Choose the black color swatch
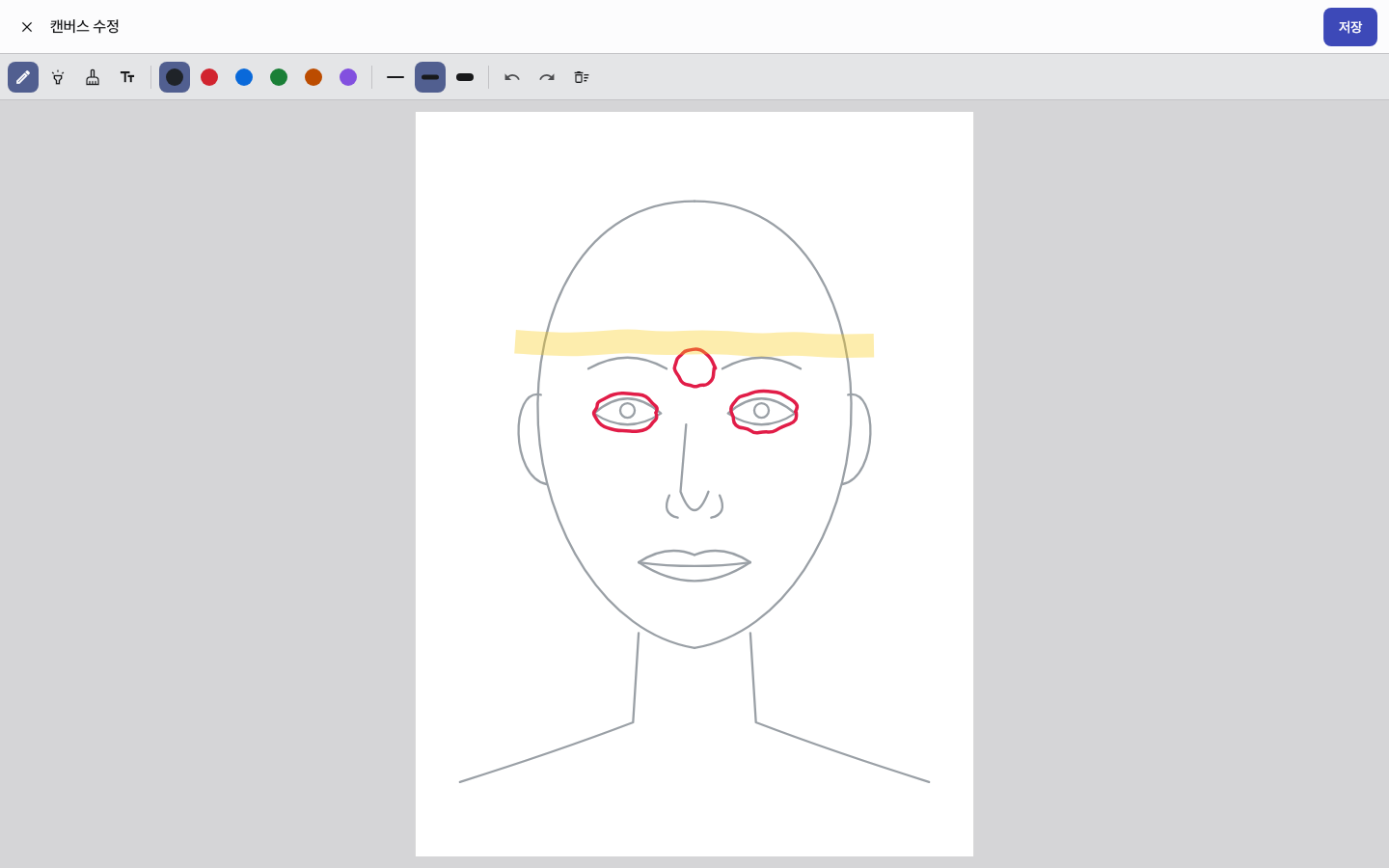The width and height of the screenshot is (1389, 868). pyautogui.click(x=175, y=77)
